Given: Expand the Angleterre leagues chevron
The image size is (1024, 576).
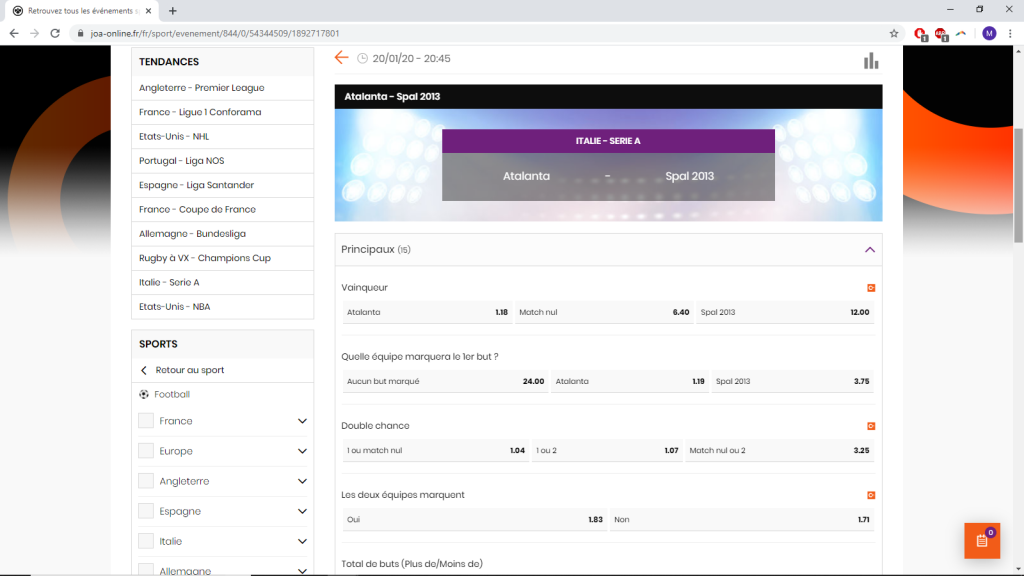Looking at the screenshot, I should pos(302,481).
